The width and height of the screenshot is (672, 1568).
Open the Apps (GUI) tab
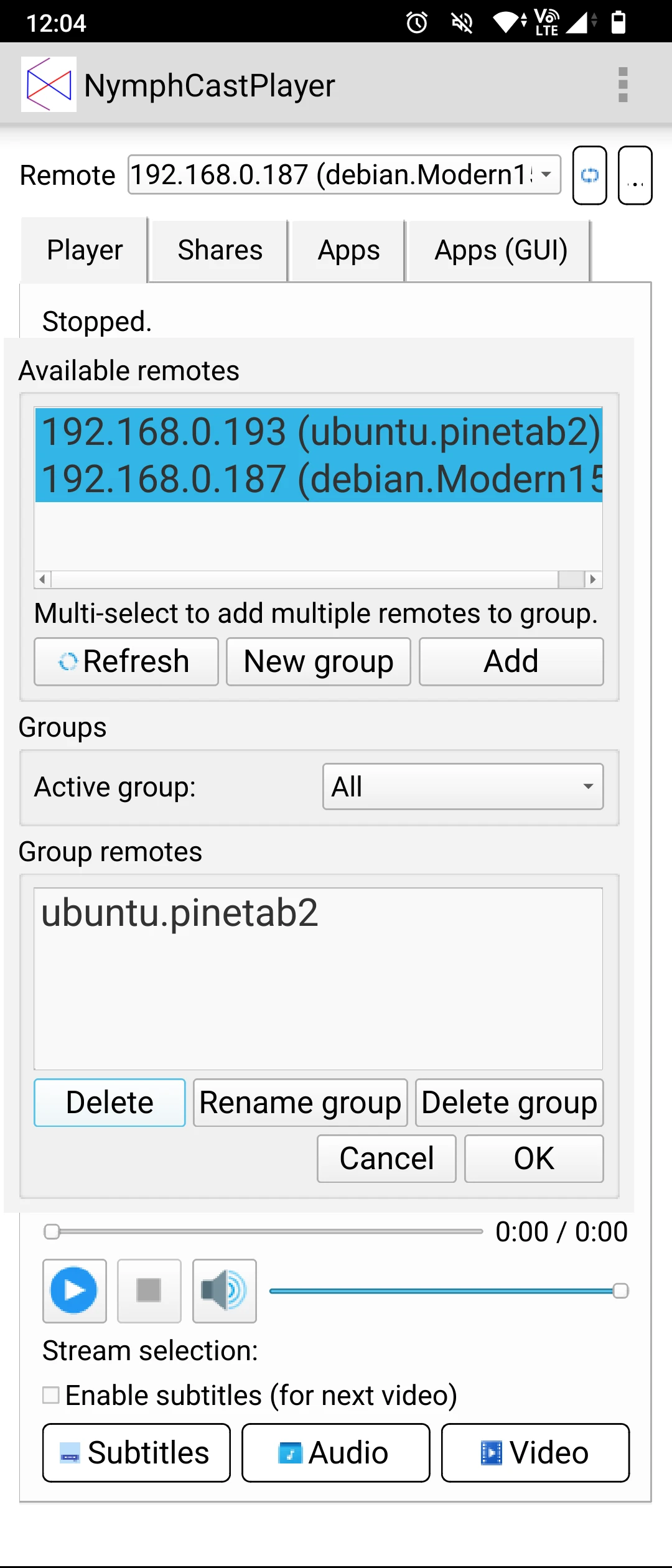(x=500, y=250)
